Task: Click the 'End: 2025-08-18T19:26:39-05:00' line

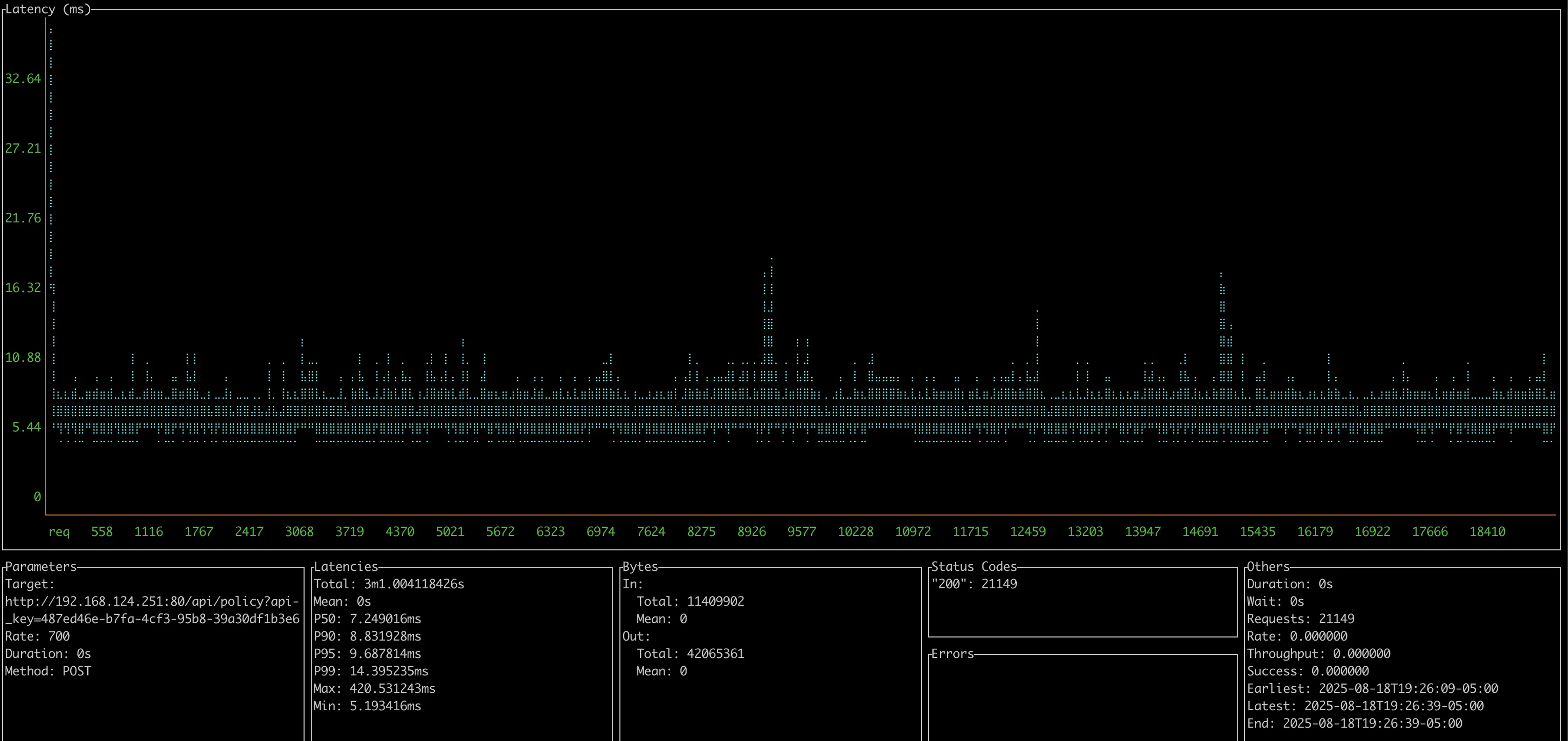Action: tap(1354, 724)
